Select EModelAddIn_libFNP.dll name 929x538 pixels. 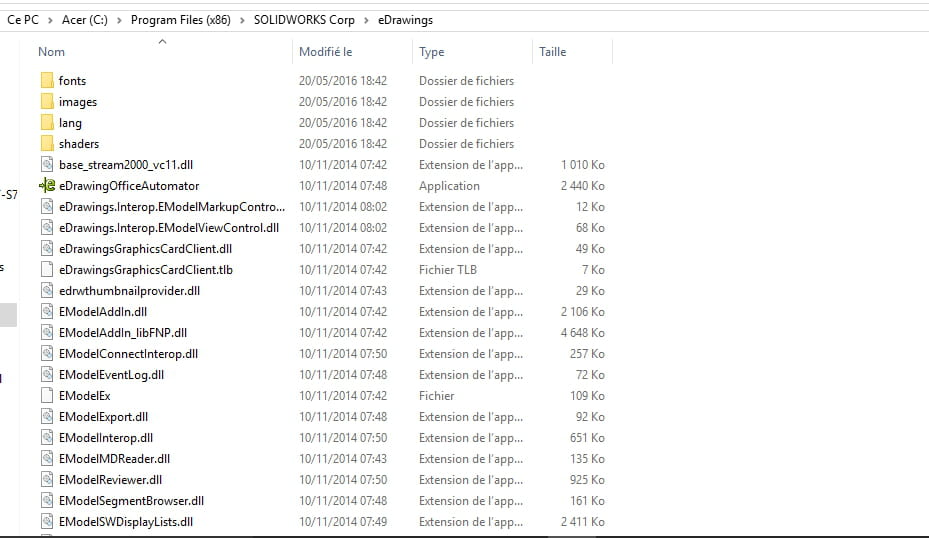(x=123, y=332)
